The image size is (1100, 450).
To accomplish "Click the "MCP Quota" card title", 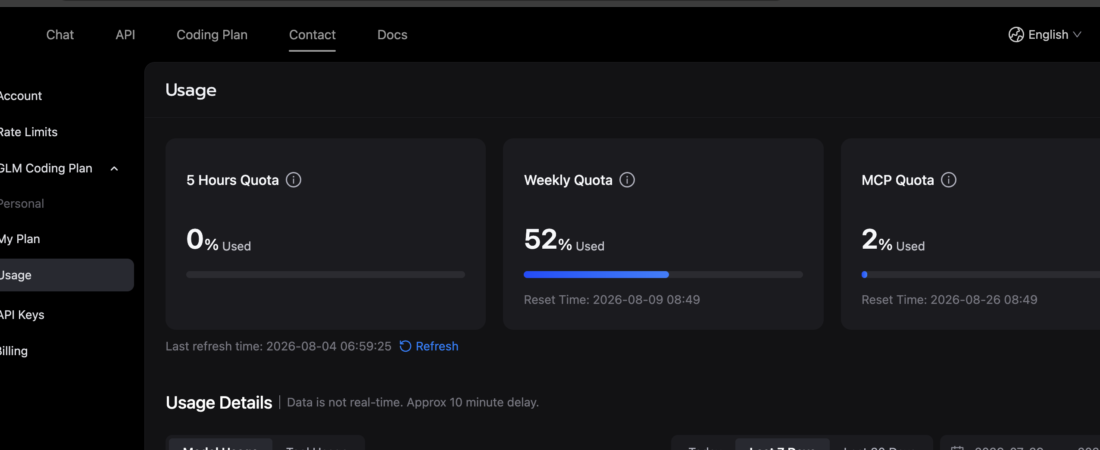I will click(898, 180).
